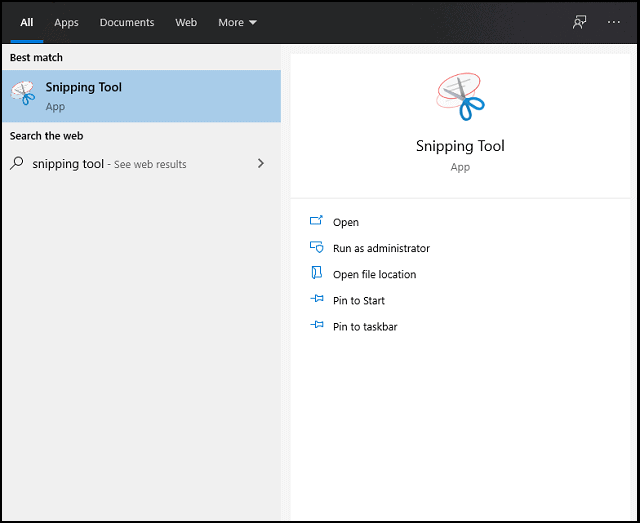This screenshot has height=523, width=640.
Task: Switch to the Documents tab
Action: (x=127, y=22)
